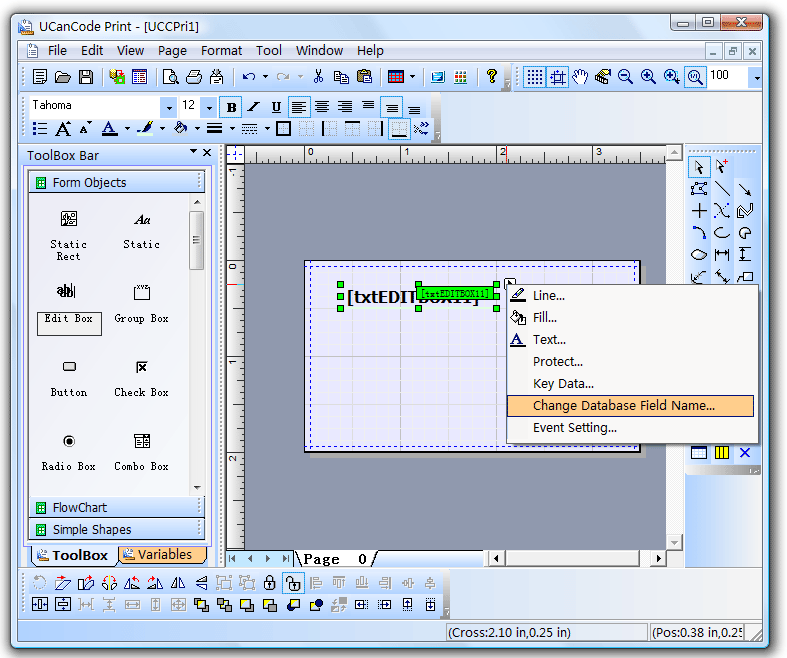Open the font color A dropdown arrow

pyautogui.click(x=127, y=129)
